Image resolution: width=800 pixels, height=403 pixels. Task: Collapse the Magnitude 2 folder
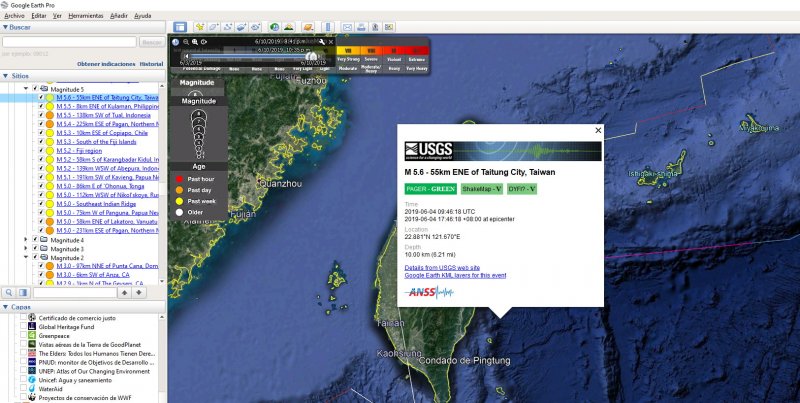point(26,258)
